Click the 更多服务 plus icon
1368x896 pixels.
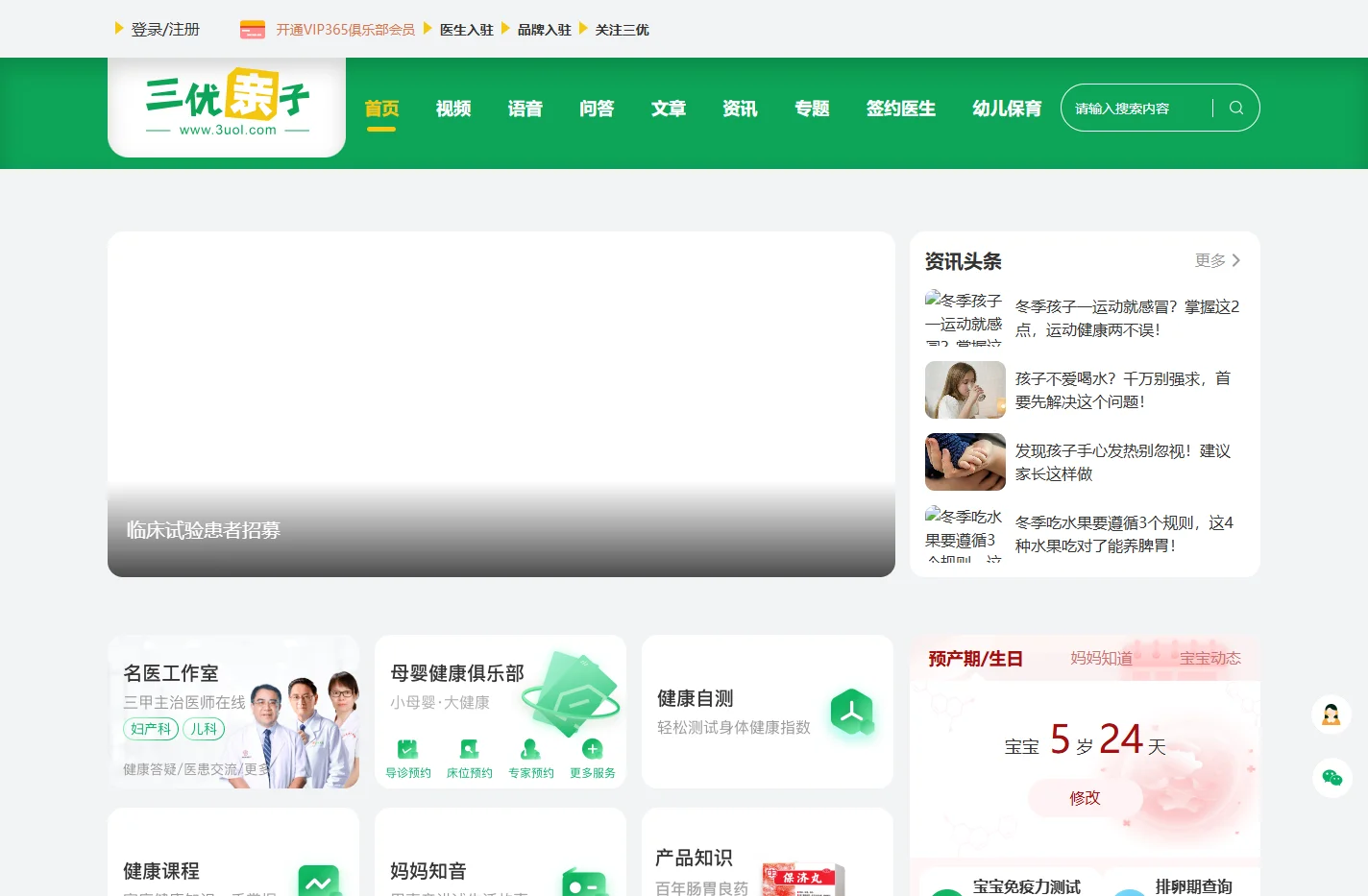(x=593, y=749)
